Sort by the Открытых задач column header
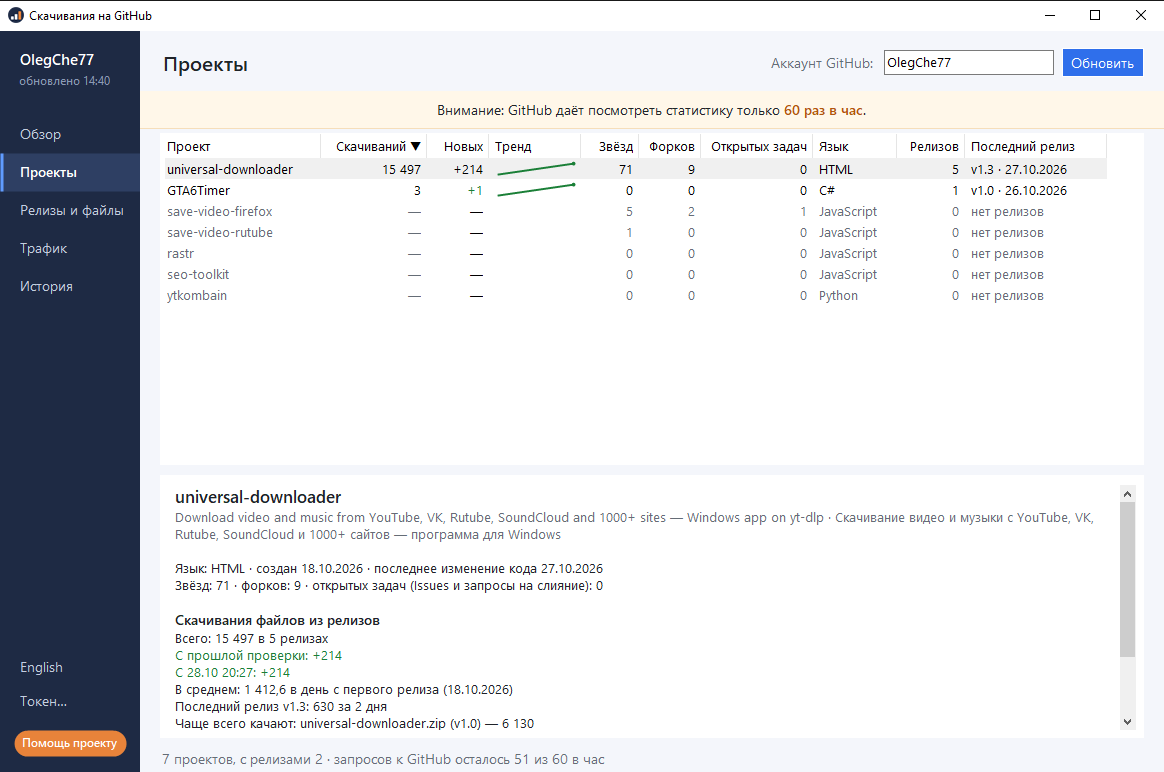Image resolution: width=1164 pixels, height=772 pixels. (756, 147)
